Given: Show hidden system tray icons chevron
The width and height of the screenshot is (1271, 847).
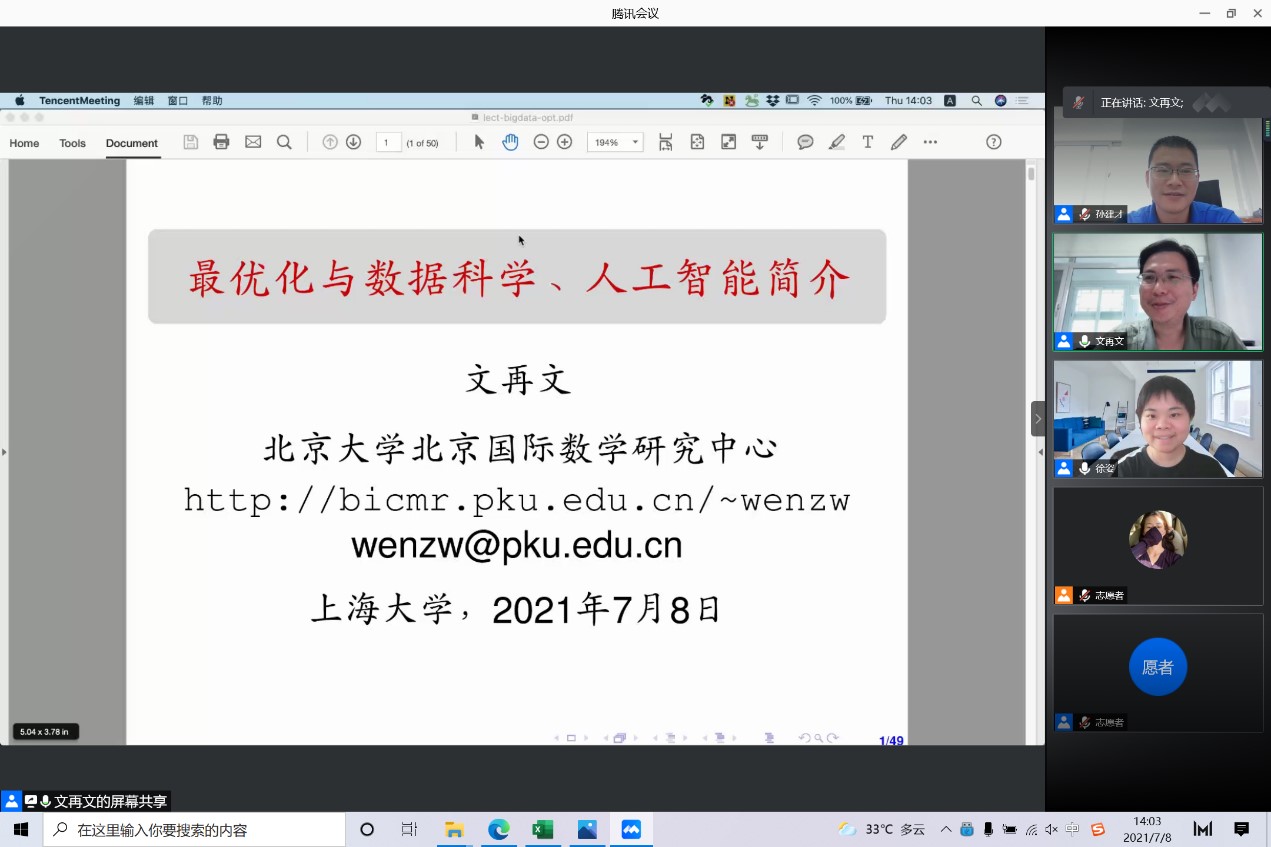Looking at the screenshot, I should click(x=946, y=829).
